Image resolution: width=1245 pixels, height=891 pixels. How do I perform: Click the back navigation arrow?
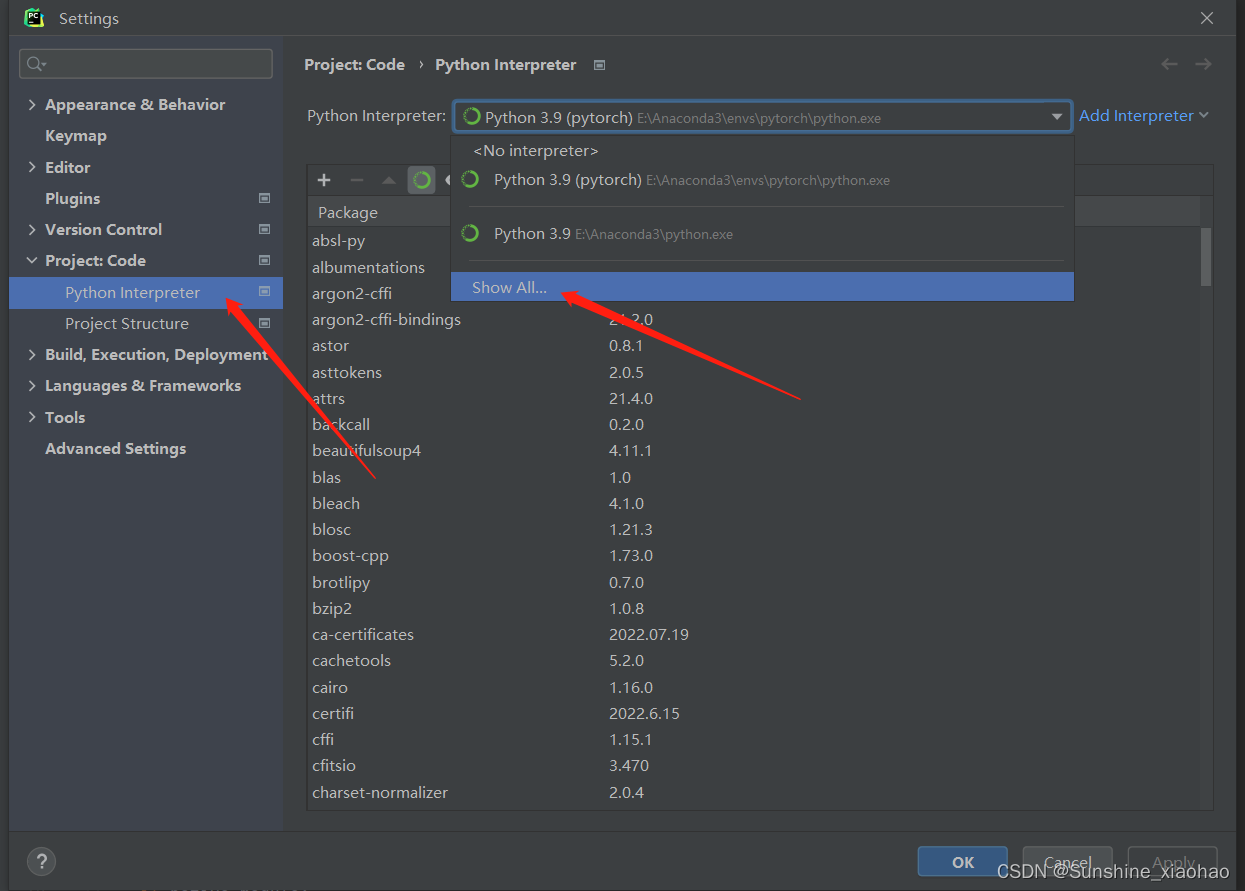coord(1169,64)
